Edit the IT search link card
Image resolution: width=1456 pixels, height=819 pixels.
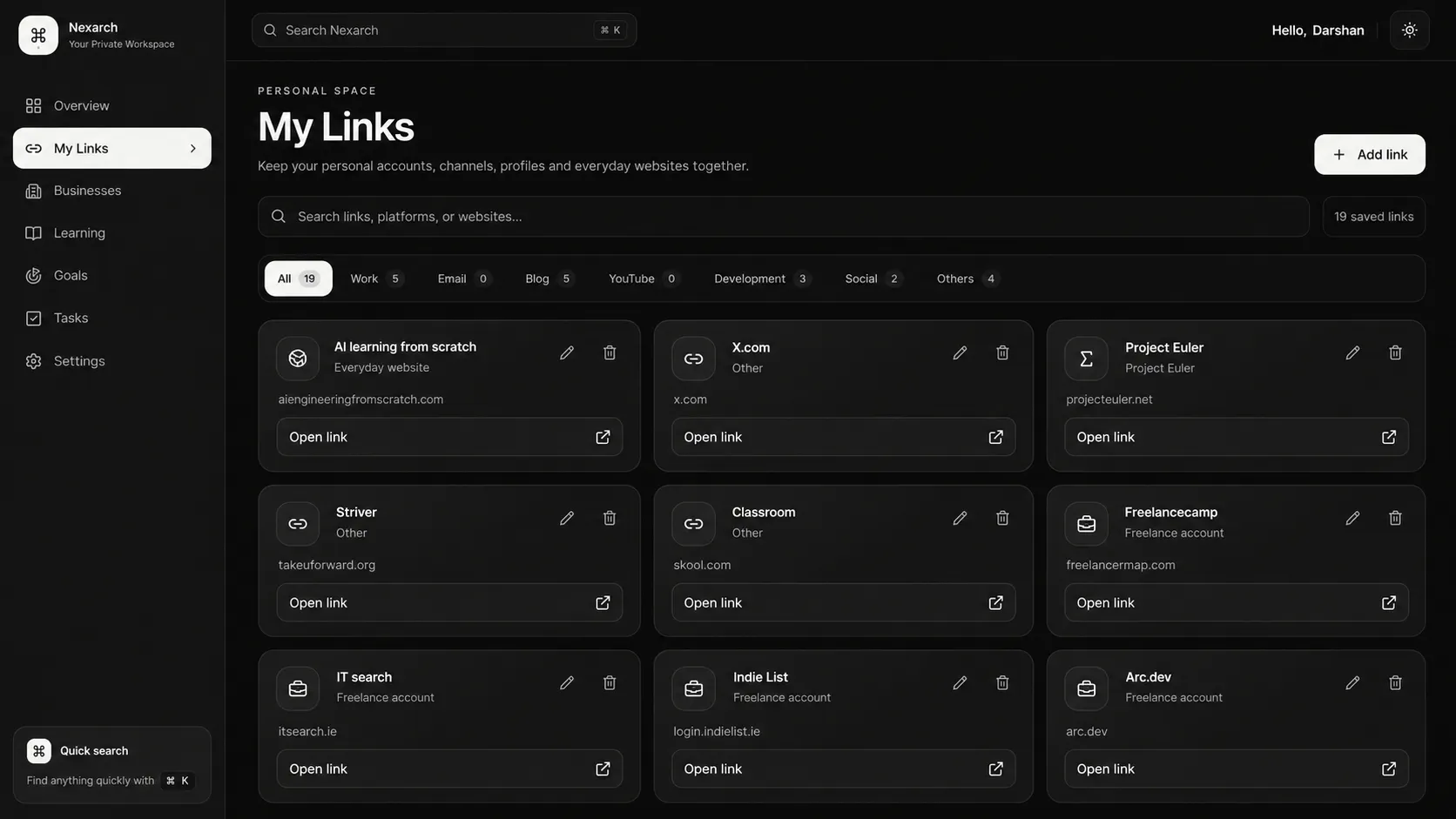coord(567,683)
